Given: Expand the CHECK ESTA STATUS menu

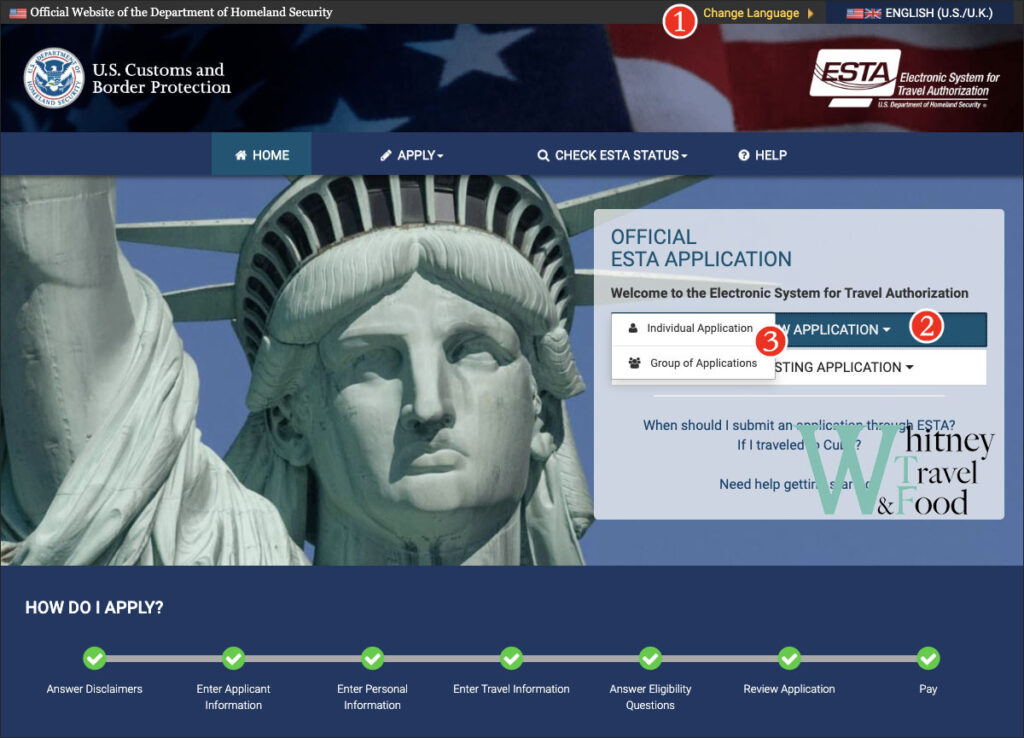Looking at the screenshot, I should 613,155.
